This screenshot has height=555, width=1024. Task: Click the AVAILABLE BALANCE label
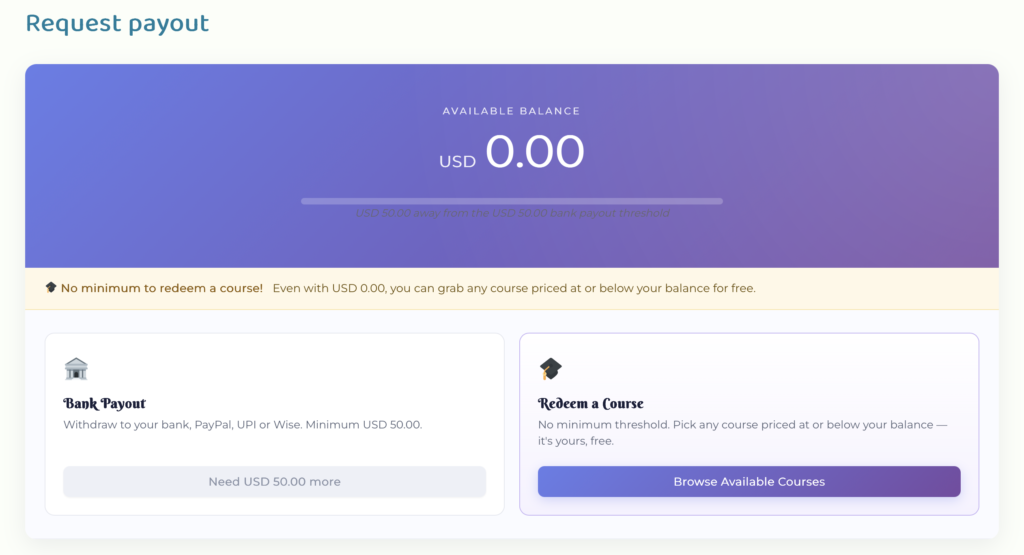coord(511,111)
